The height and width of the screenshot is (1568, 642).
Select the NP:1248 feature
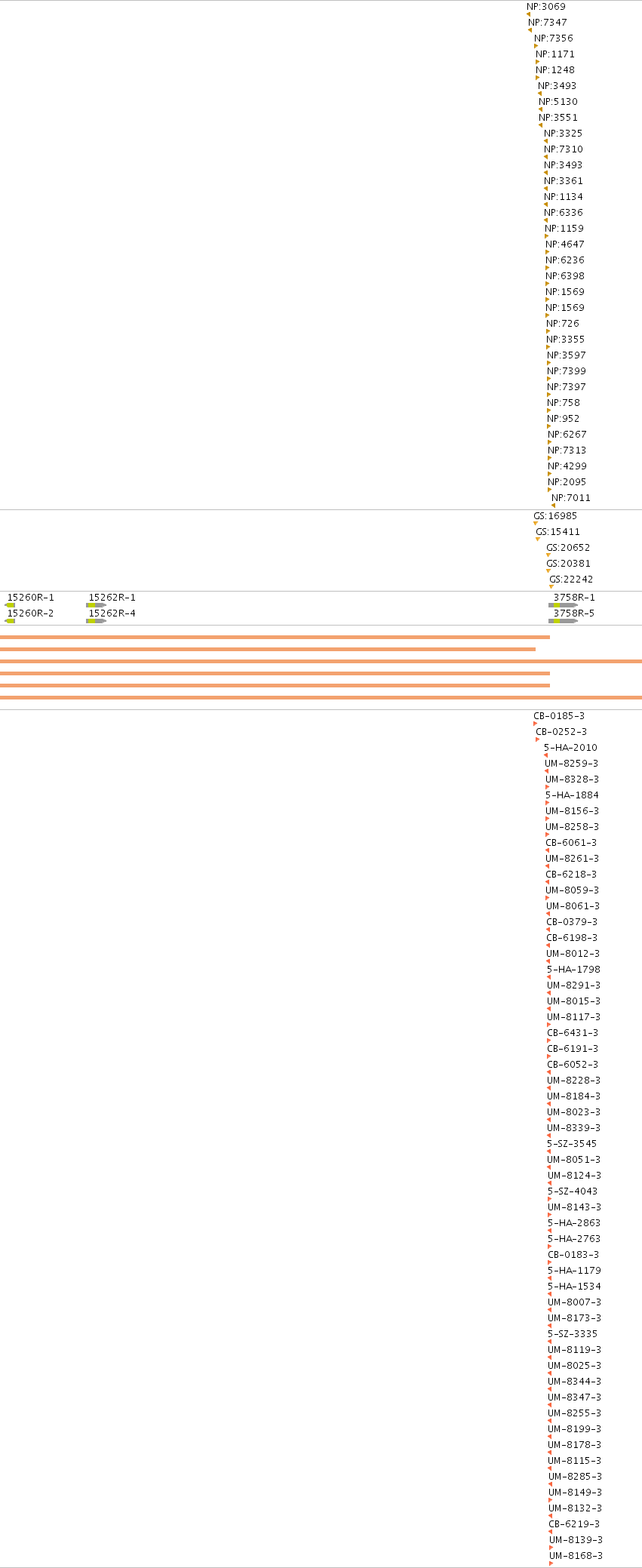tap(555, 70)
